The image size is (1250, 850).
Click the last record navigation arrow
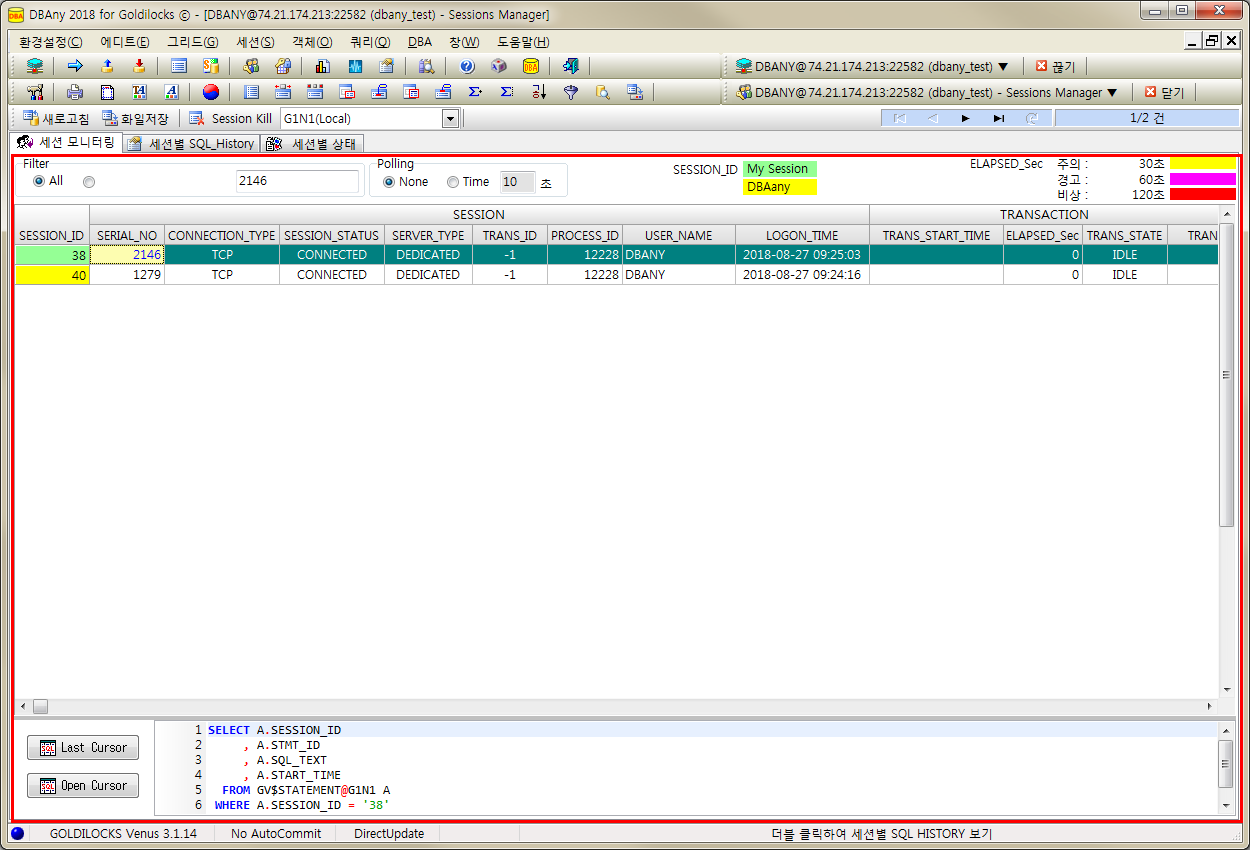(x=998, y=118)
